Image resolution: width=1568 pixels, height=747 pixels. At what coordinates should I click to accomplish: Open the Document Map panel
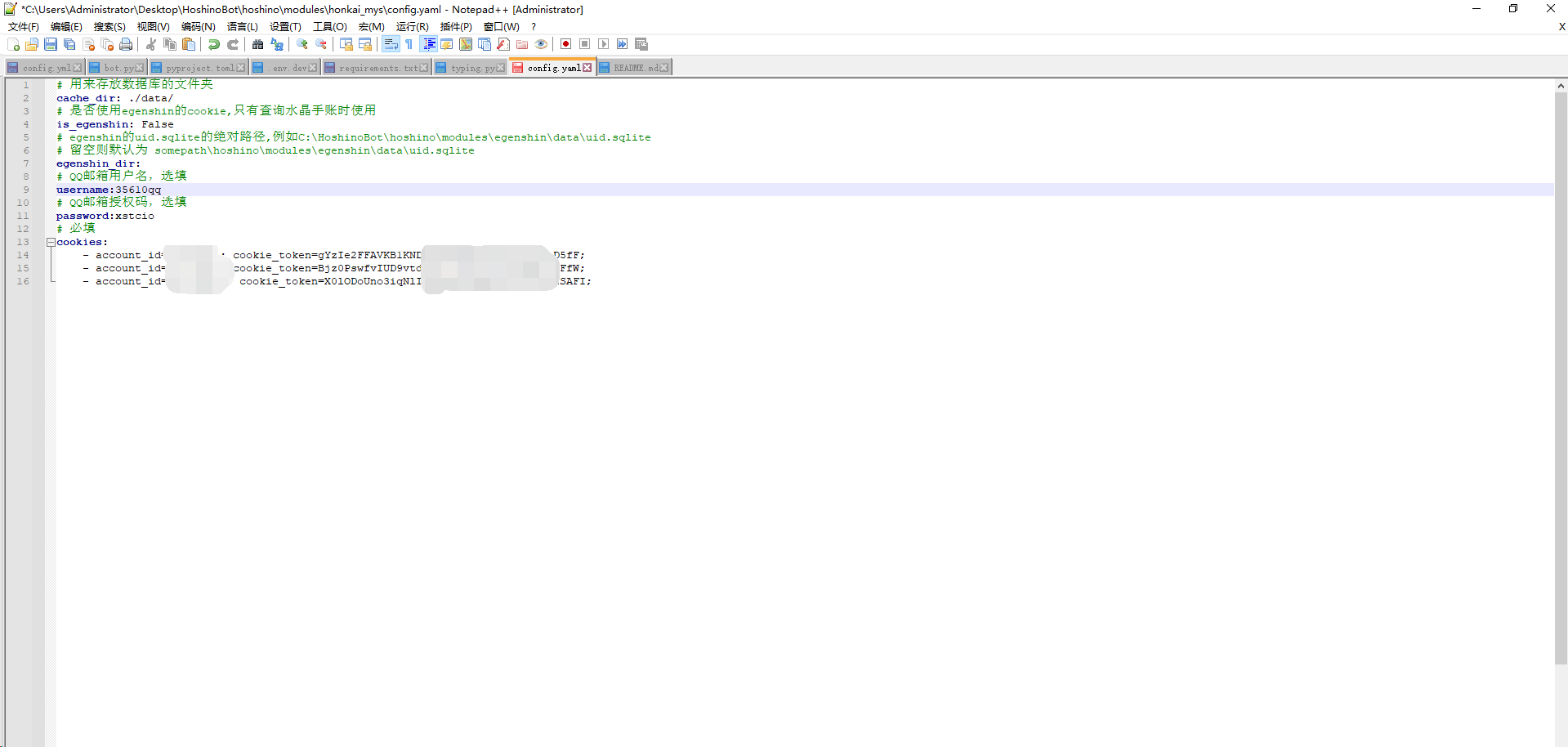tap(466, 44)
